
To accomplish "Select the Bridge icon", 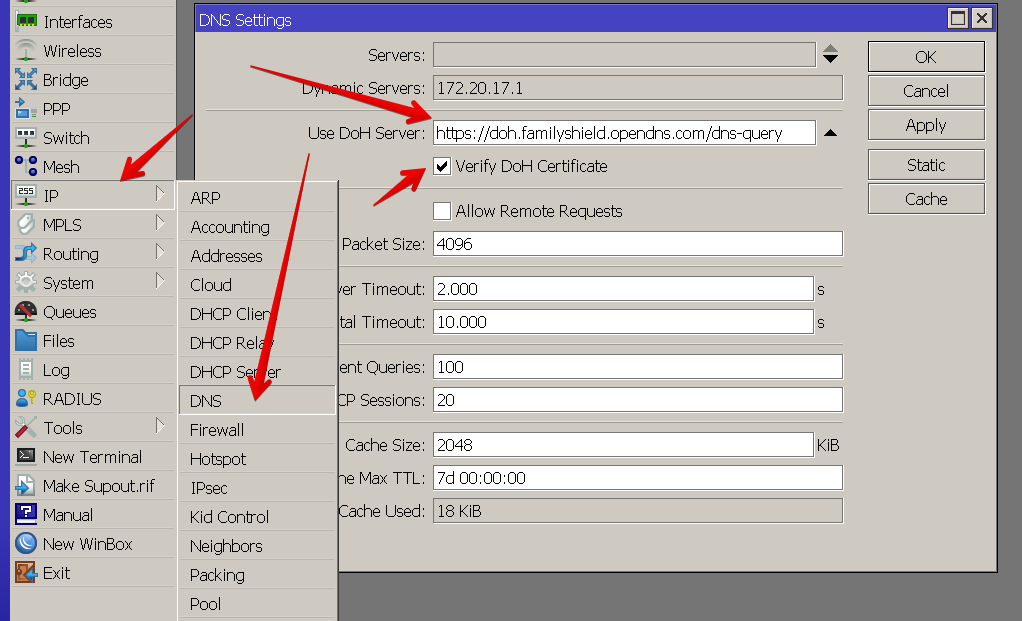I will (x=26, y=79).
